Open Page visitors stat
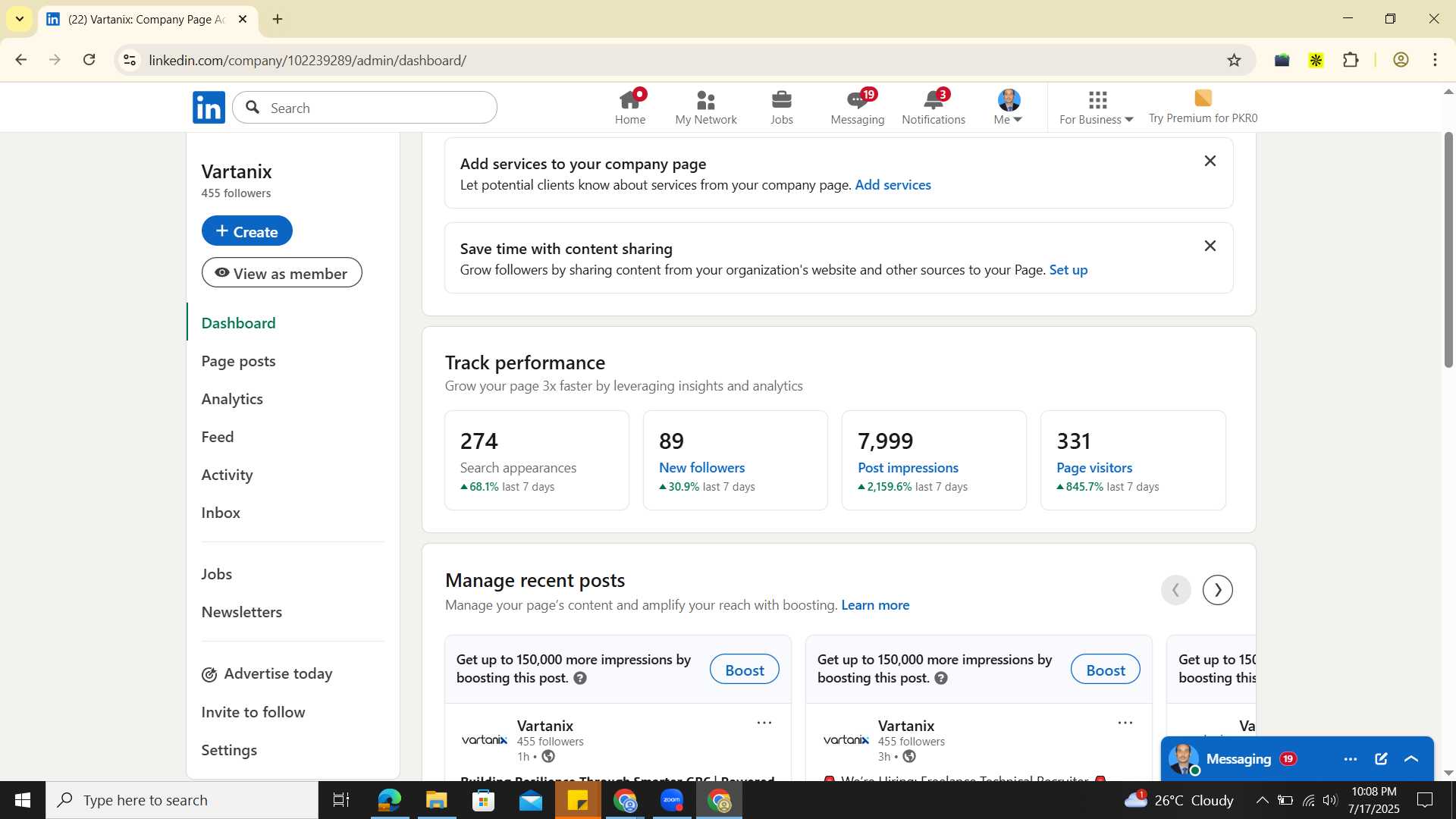 click(1094, 468)
